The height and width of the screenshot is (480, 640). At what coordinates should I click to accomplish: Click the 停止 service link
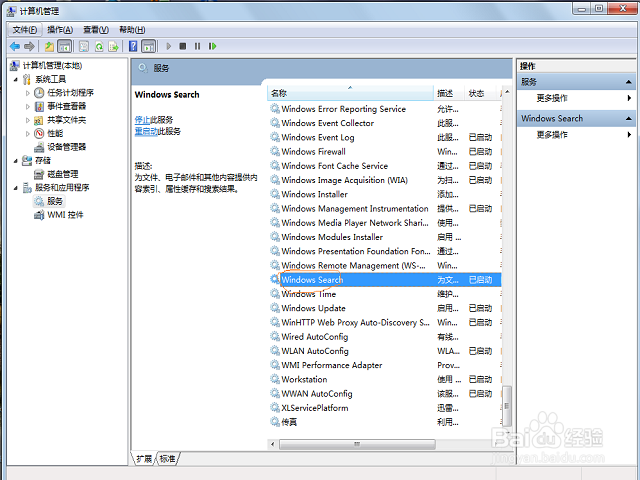pyautogui.click(x=142, y=120)
